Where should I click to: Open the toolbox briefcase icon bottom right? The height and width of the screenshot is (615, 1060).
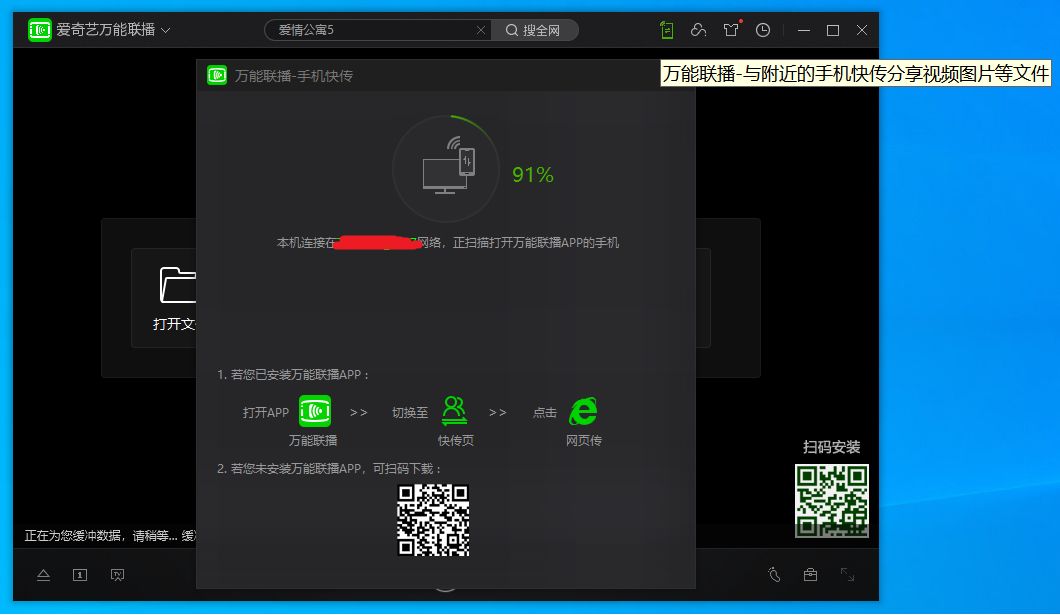(810, 575)
